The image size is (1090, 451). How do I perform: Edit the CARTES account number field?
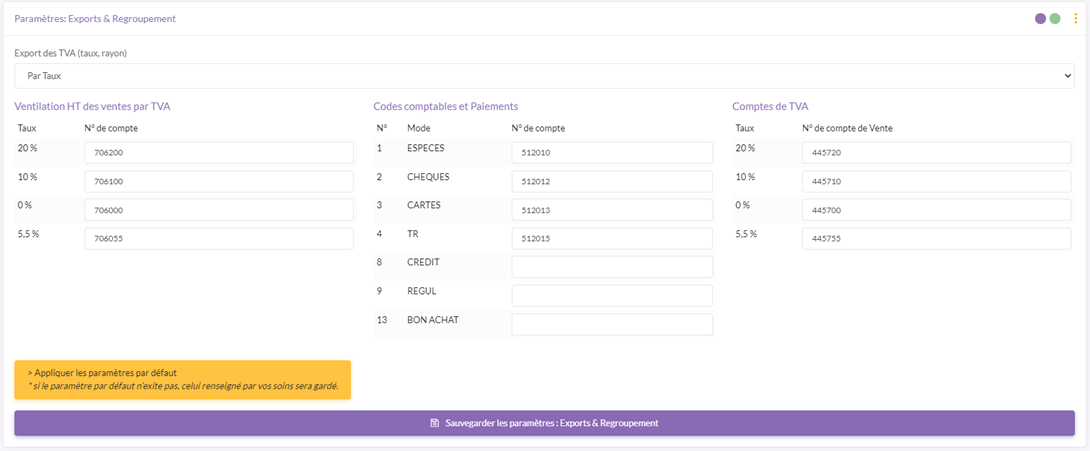click(x=611, y=210)
